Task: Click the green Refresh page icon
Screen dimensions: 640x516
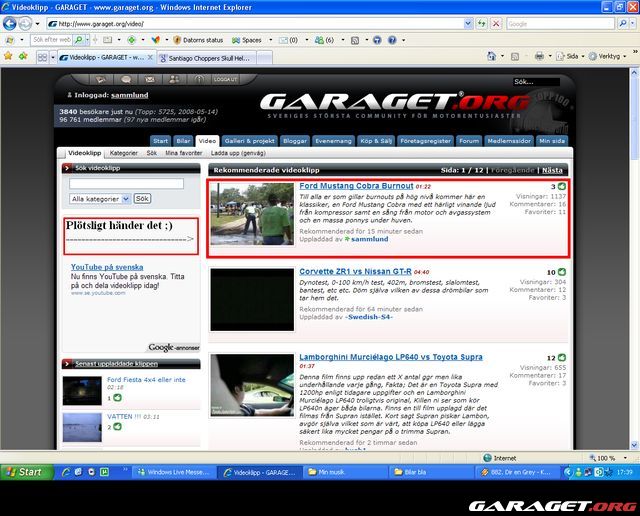Action: coord(482,24)
